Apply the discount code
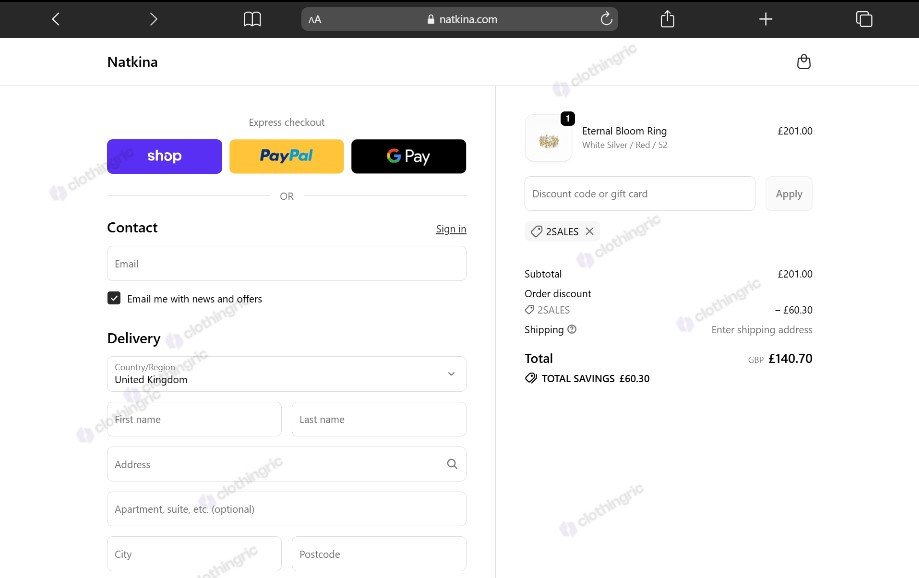Image resolution: width=919 pixels, height=578 pixels. (x=789, y=193)
